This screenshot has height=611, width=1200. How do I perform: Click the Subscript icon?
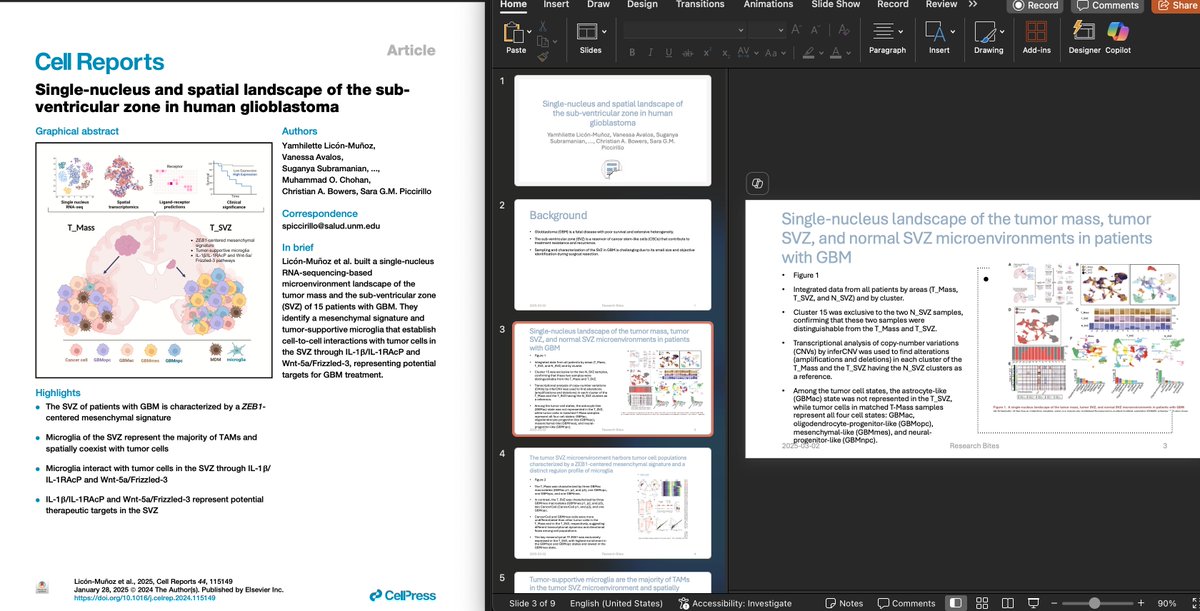pos(726,54)
